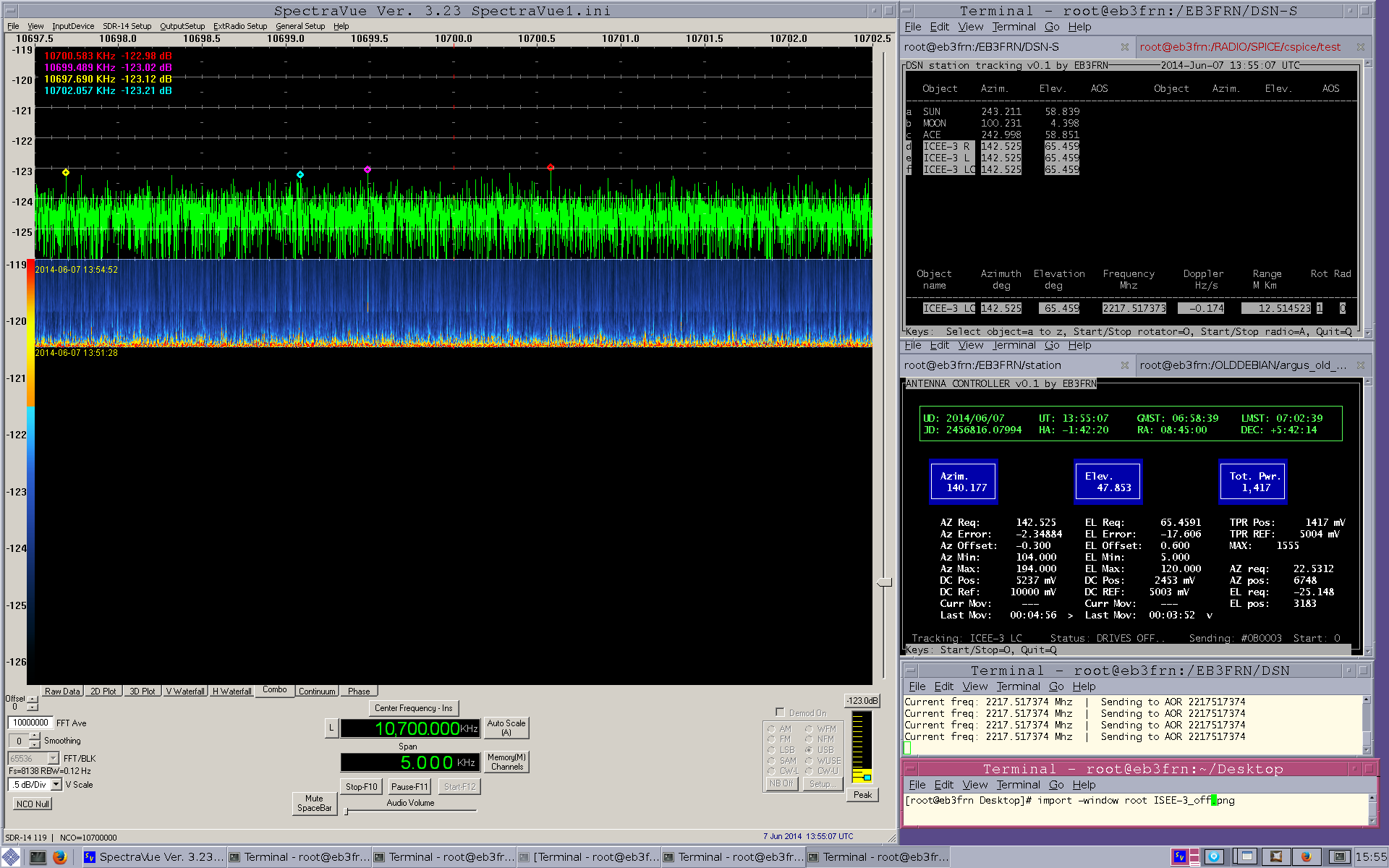
Task: Increase Smoothing value
Action: 34,736
